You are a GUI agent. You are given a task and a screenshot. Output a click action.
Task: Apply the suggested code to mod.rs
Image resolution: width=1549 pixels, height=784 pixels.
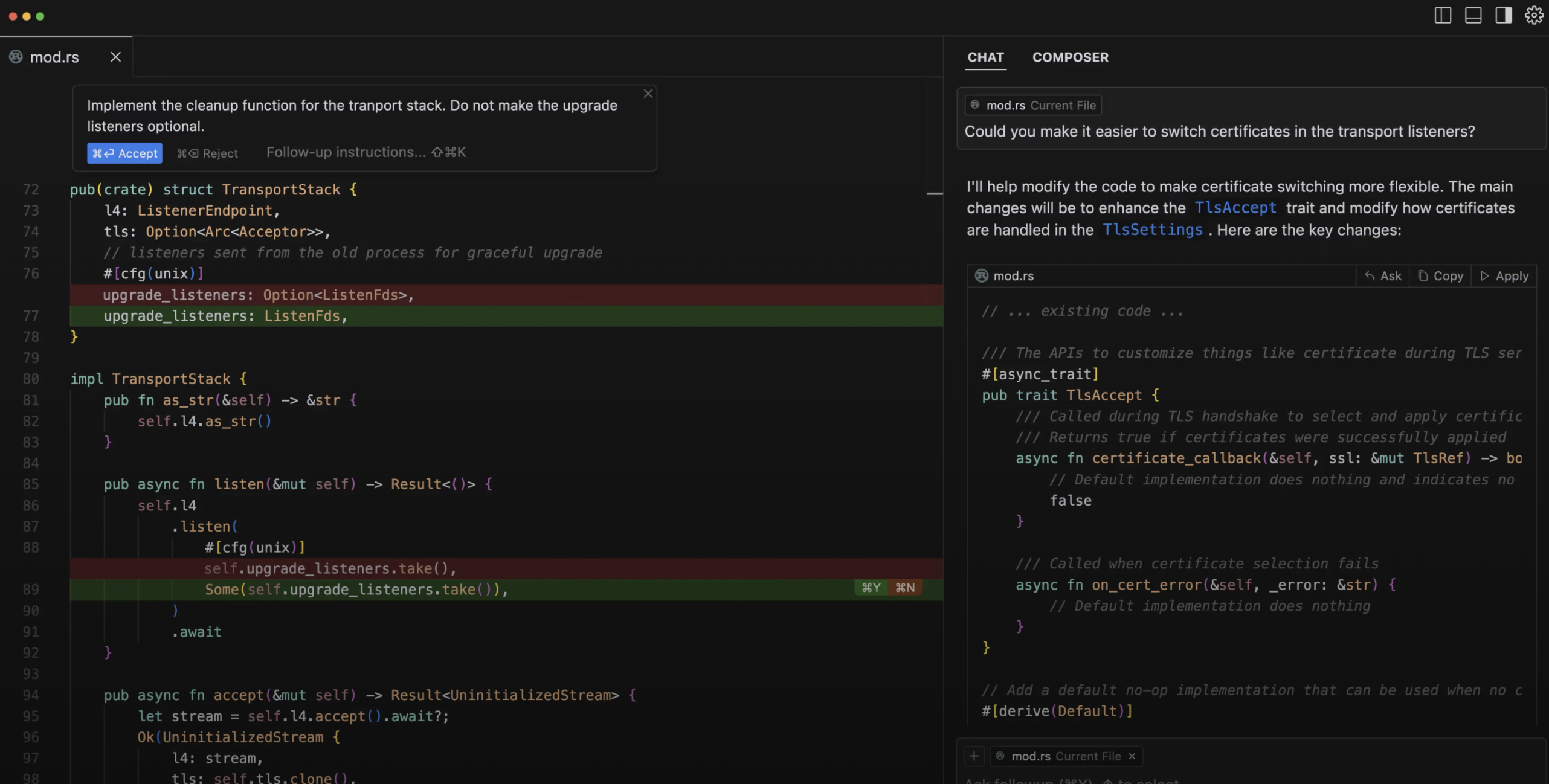pyautogui.click(x=1504, y=276)
